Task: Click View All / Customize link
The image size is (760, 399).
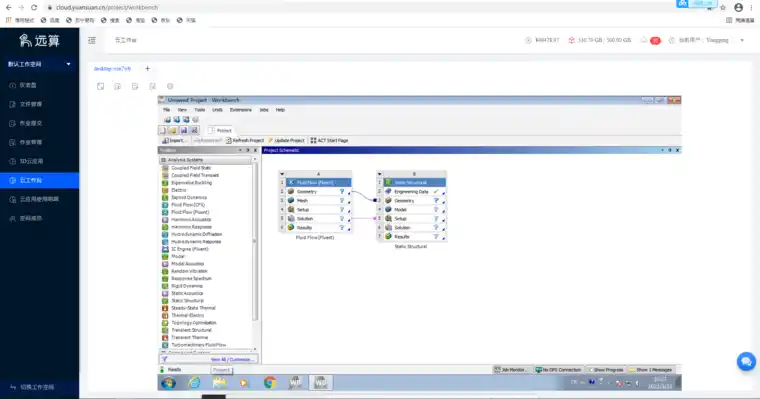Action: point(232,360)
